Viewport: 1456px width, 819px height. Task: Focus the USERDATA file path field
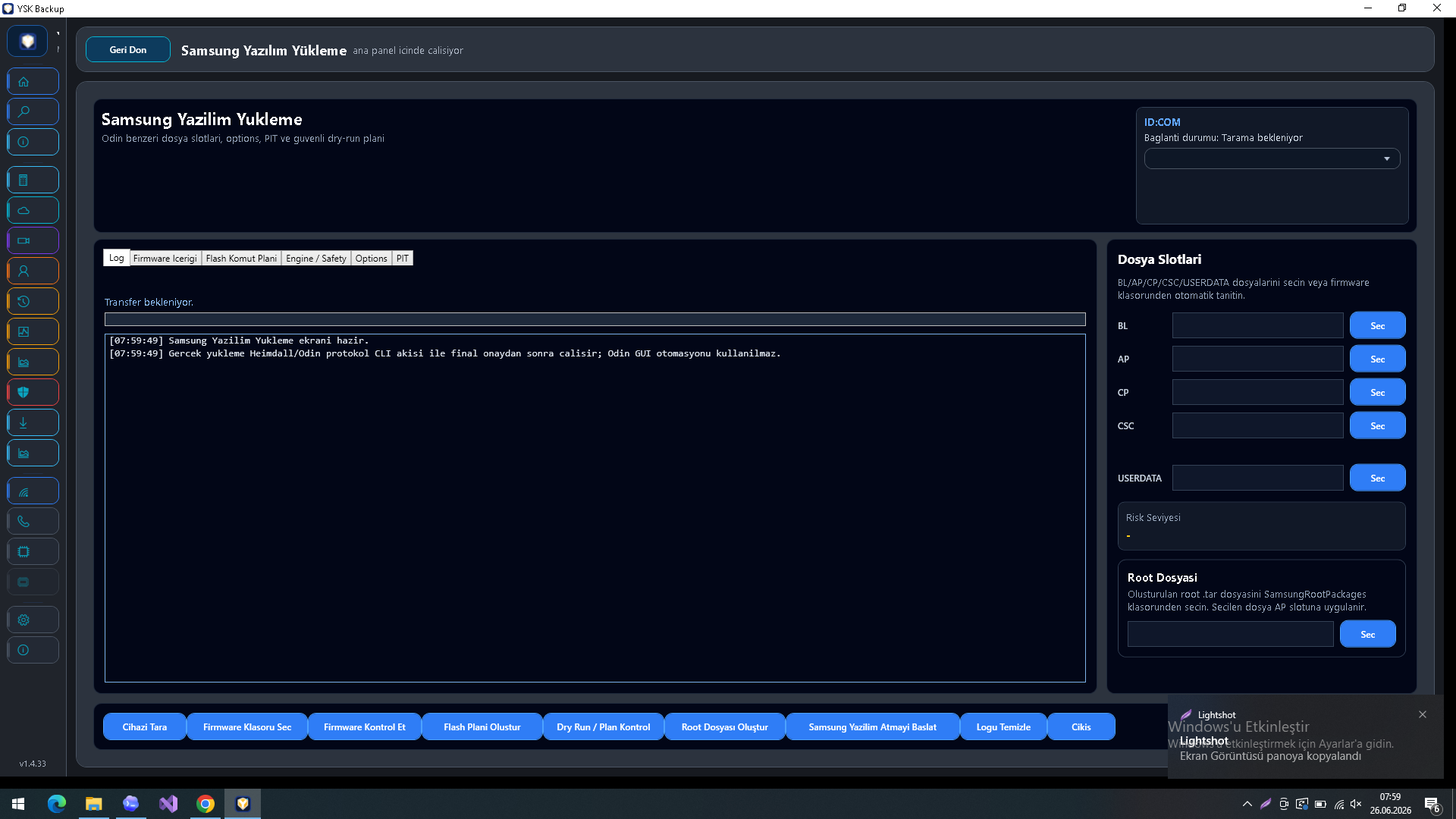(1257, 478)
